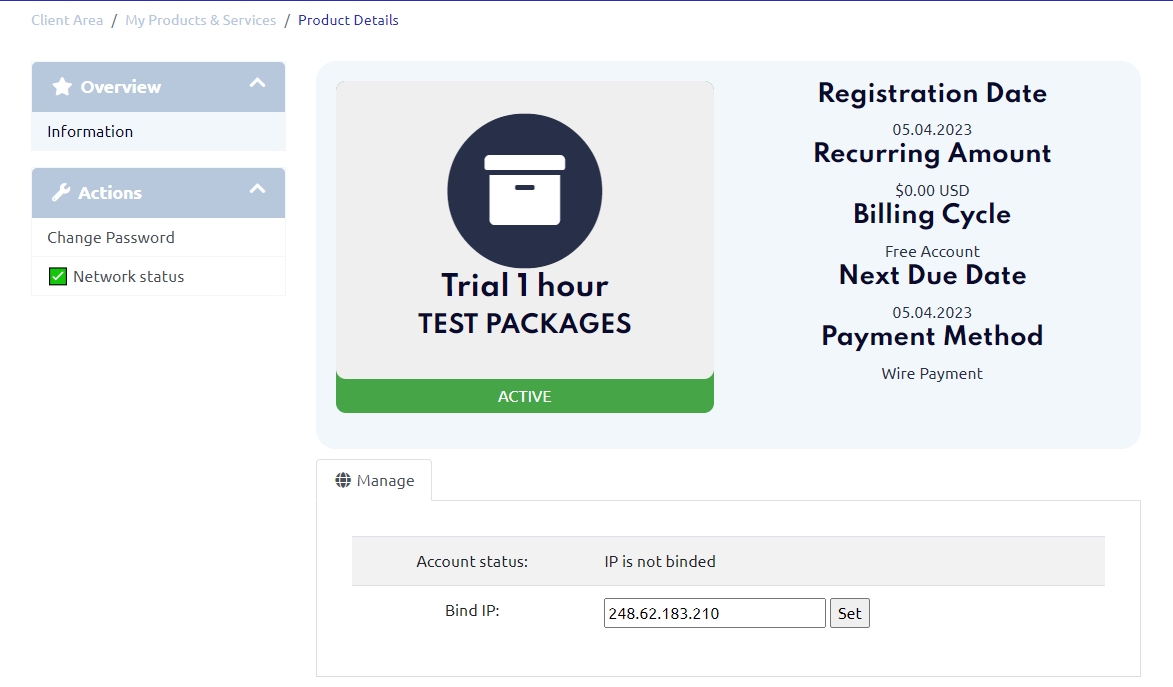Go to Client Area breadcrumb
This screenshot has width=1173, height=687.
coord(67,20)
